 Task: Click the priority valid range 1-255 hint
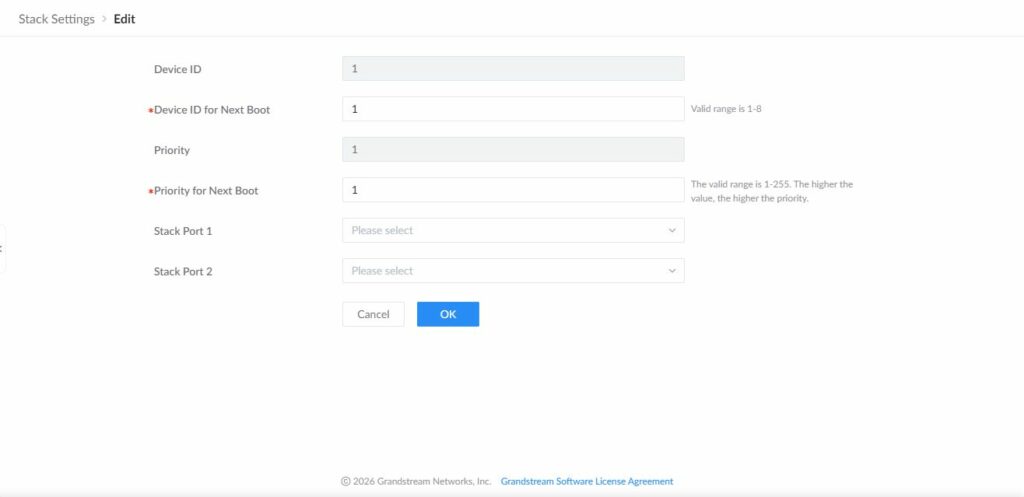coord(772,191)
